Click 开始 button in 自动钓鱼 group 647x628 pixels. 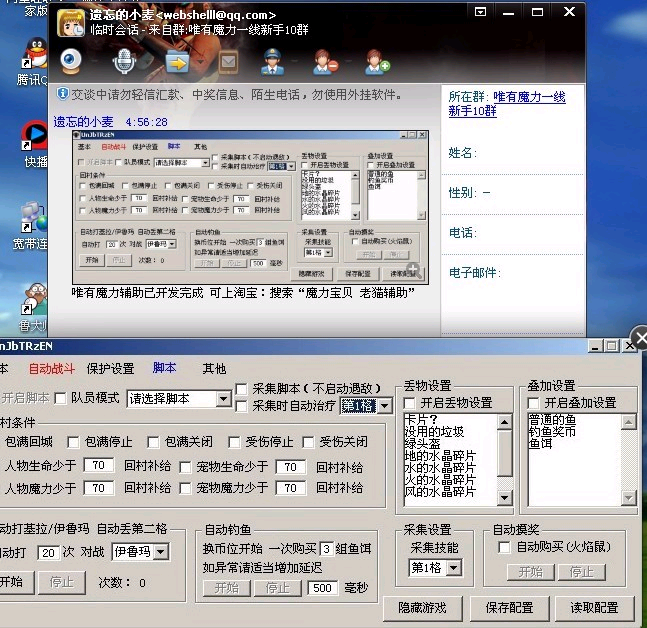[227, 588]
